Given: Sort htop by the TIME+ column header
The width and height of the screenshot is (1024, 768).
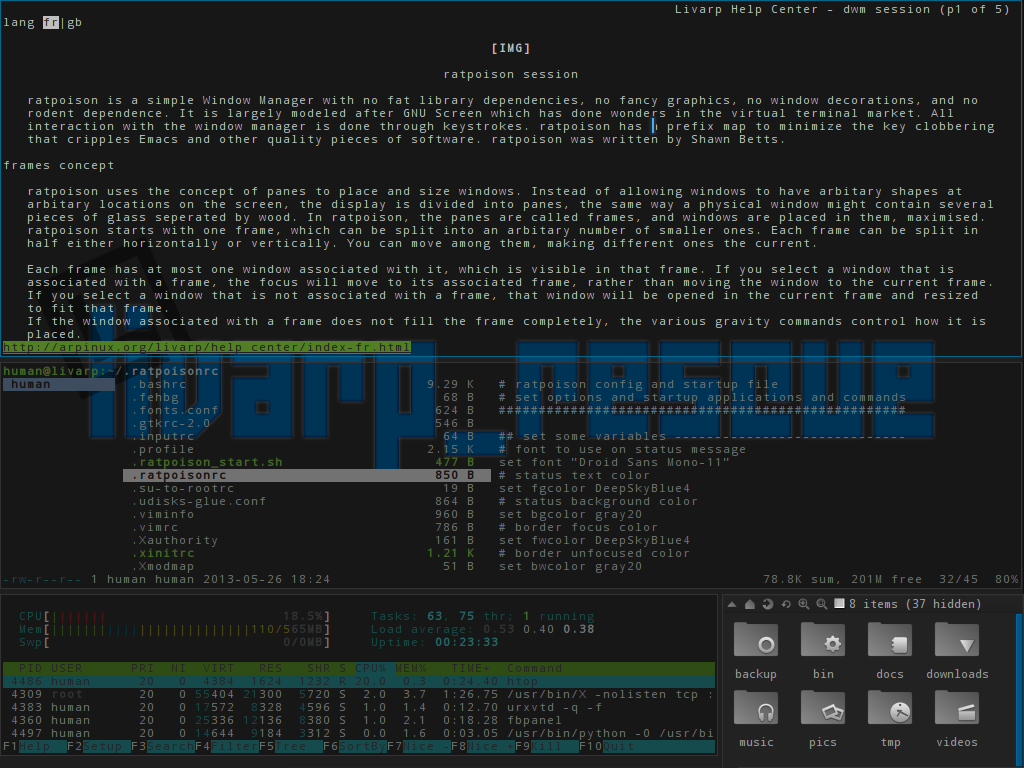Looking at the screenshot, I should pos(471,668).
